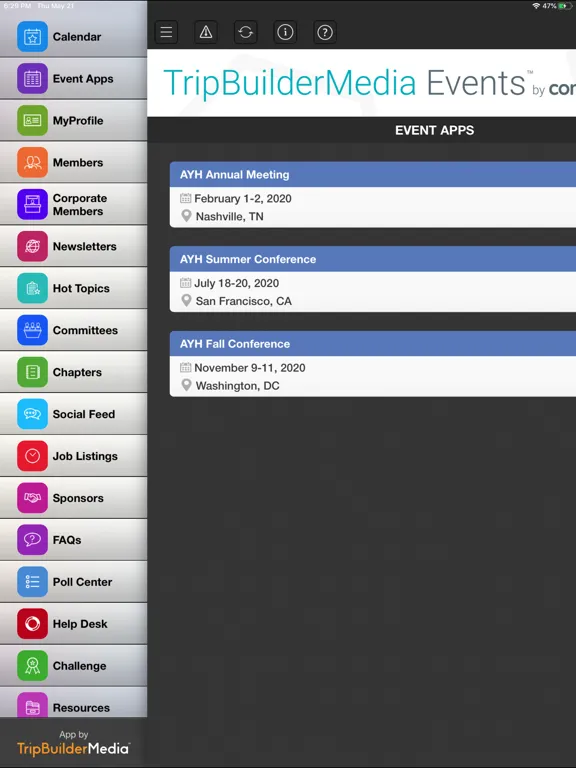Screen dimensions: 576x768
Task: Tap the battery indicator in status bar
Action: pyautogui.click(x=565, y=6)
